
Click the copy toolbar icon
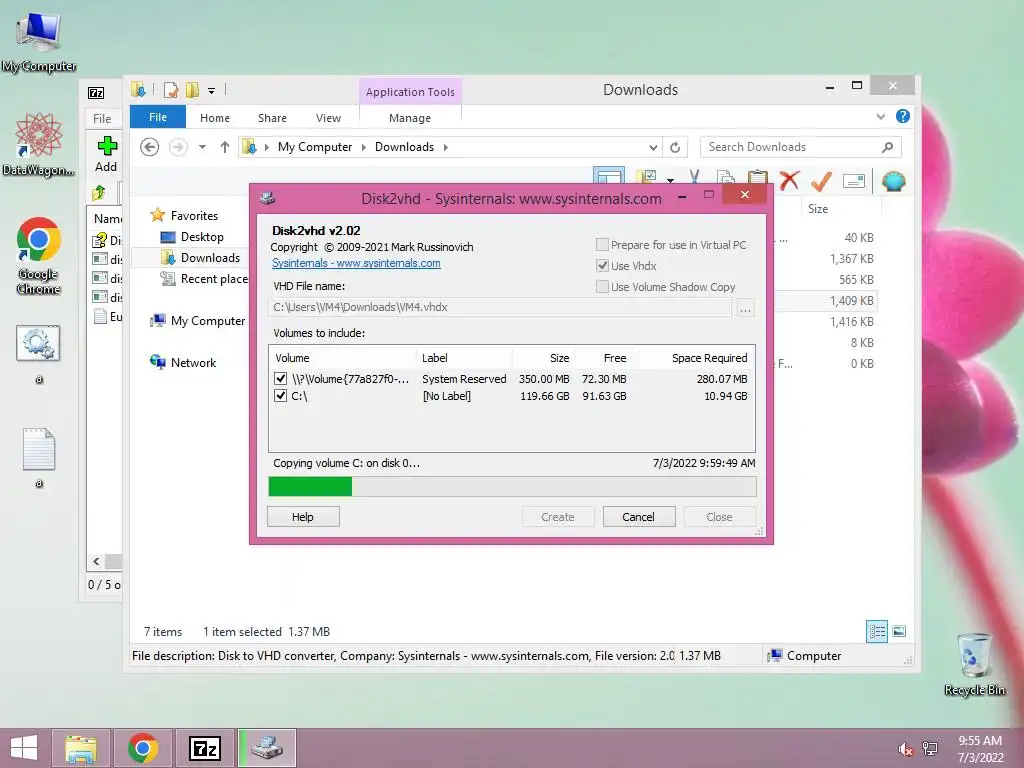[725, 177]
